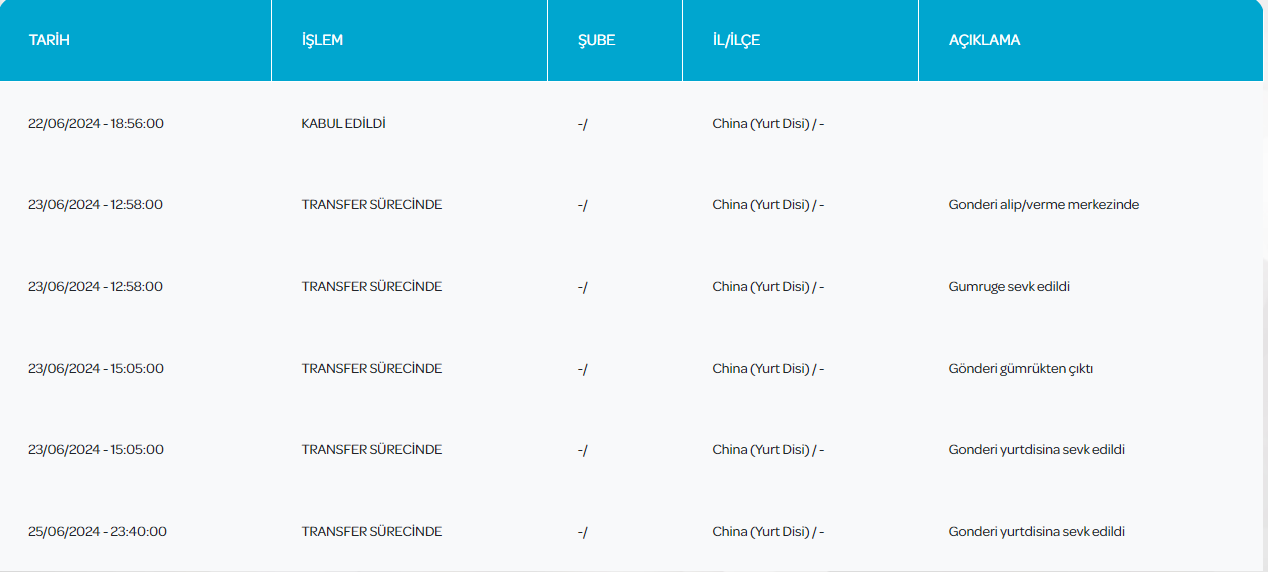Click TRANSFER SÜRECİNDE in the 'Gumruge sevk edildi' row
Image resolution: width=1268 pixels, height=572 pixels.
(x=371, y=287)
